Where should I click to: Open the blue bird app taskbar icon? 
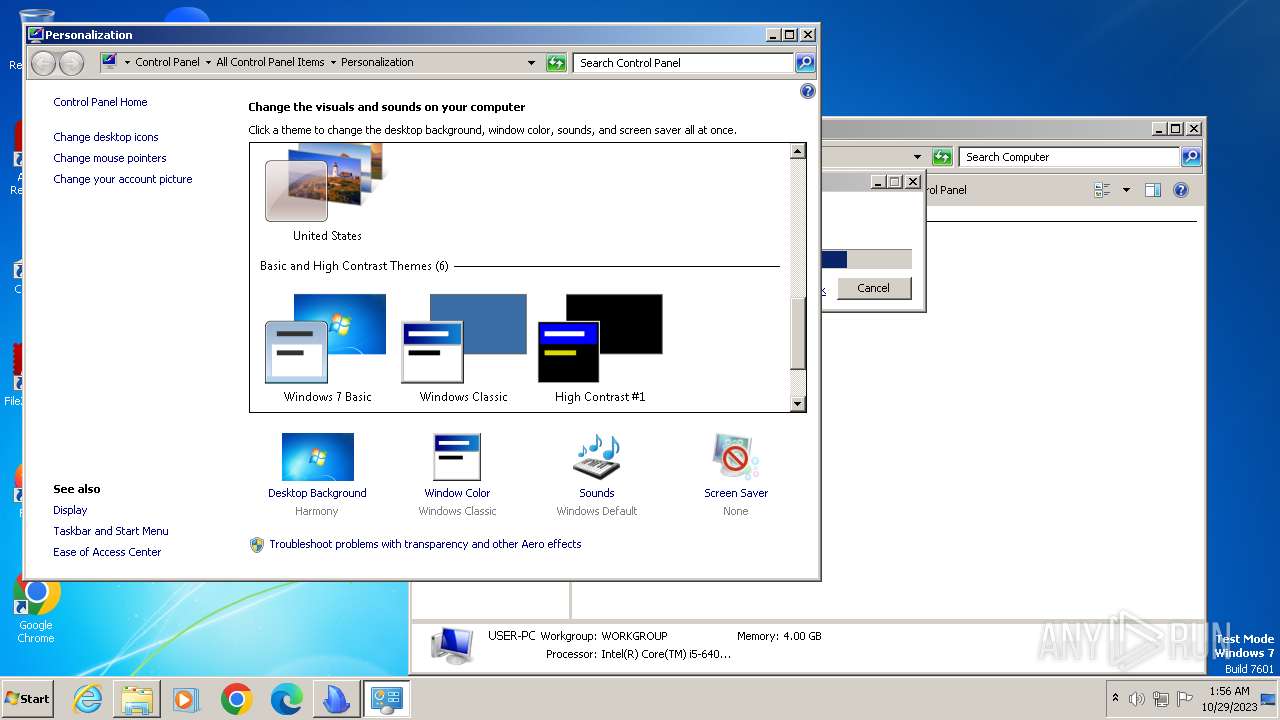coord(336,699)
